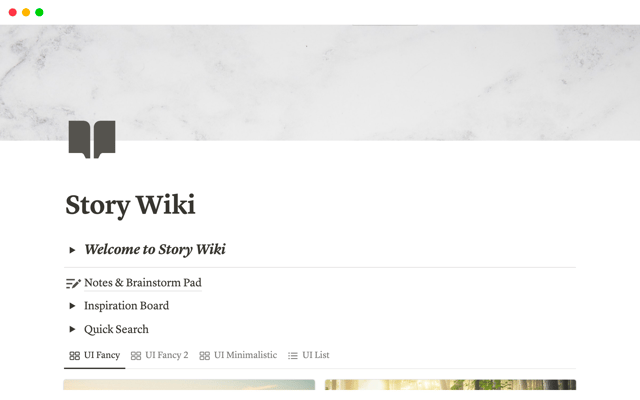640x400 pixels.
Task: Switch to the UI Fancy 2 tab
Action: click(x=160, y=356)
